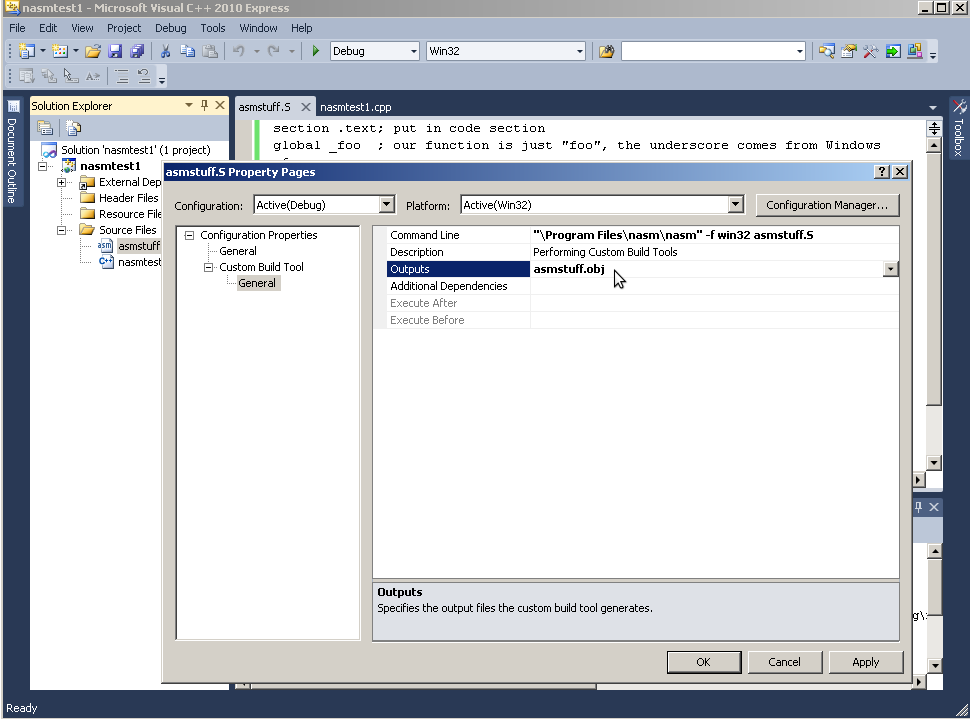
Task: Click the Find in Files icon
Action: tap(606, 51)
